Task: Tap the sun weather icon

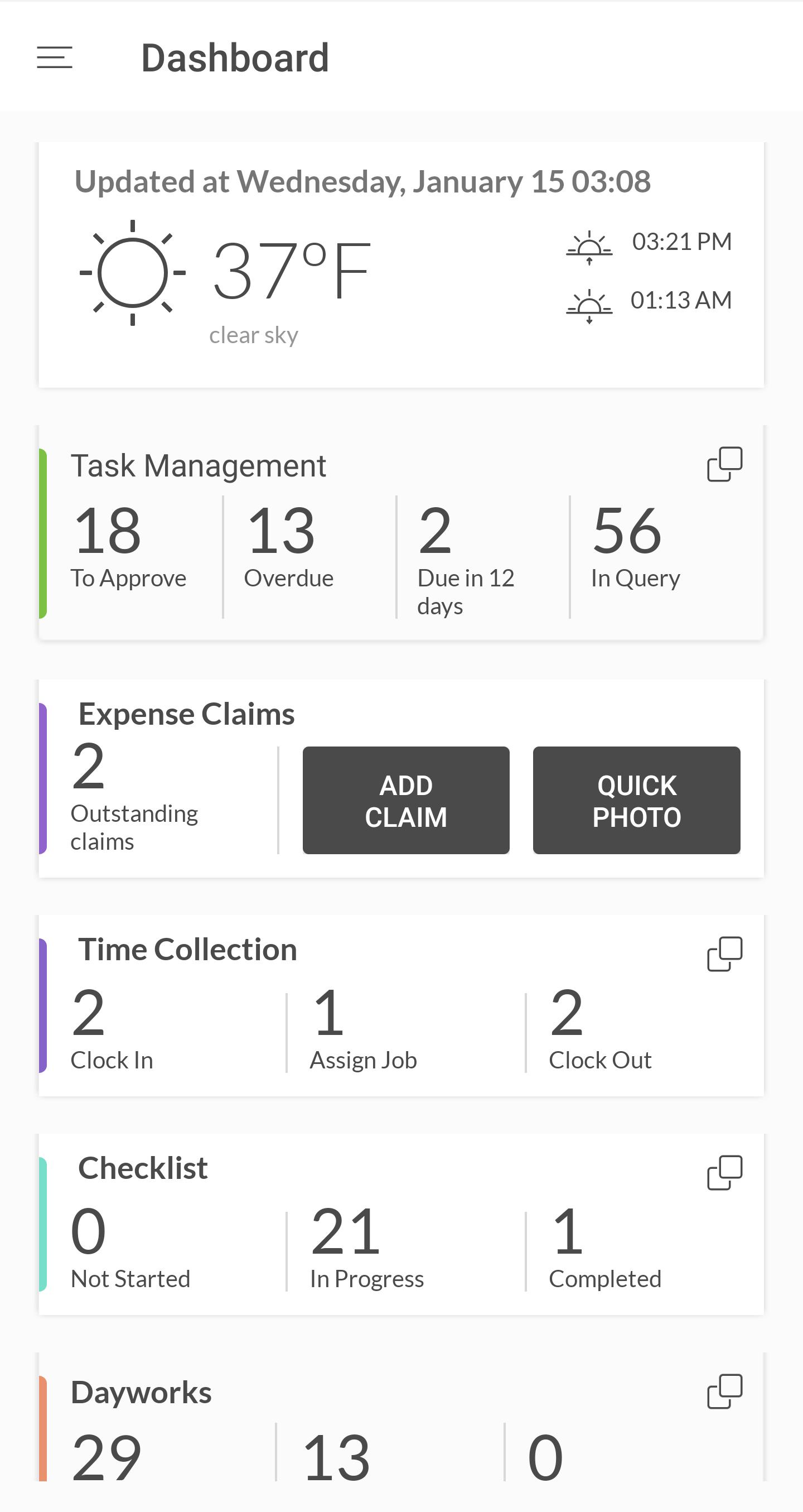Action: pyautogui.click(x=133, y=273)
